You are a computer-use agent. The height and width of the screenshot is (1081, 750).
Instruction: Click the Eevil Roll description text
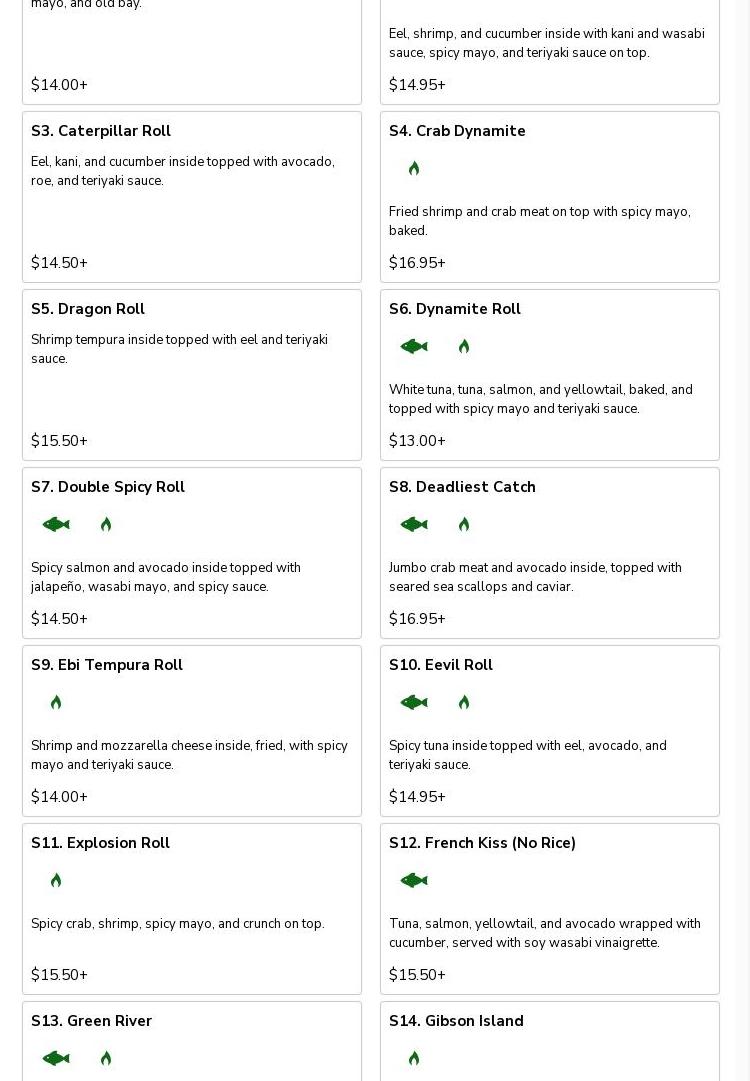(528, 755)
